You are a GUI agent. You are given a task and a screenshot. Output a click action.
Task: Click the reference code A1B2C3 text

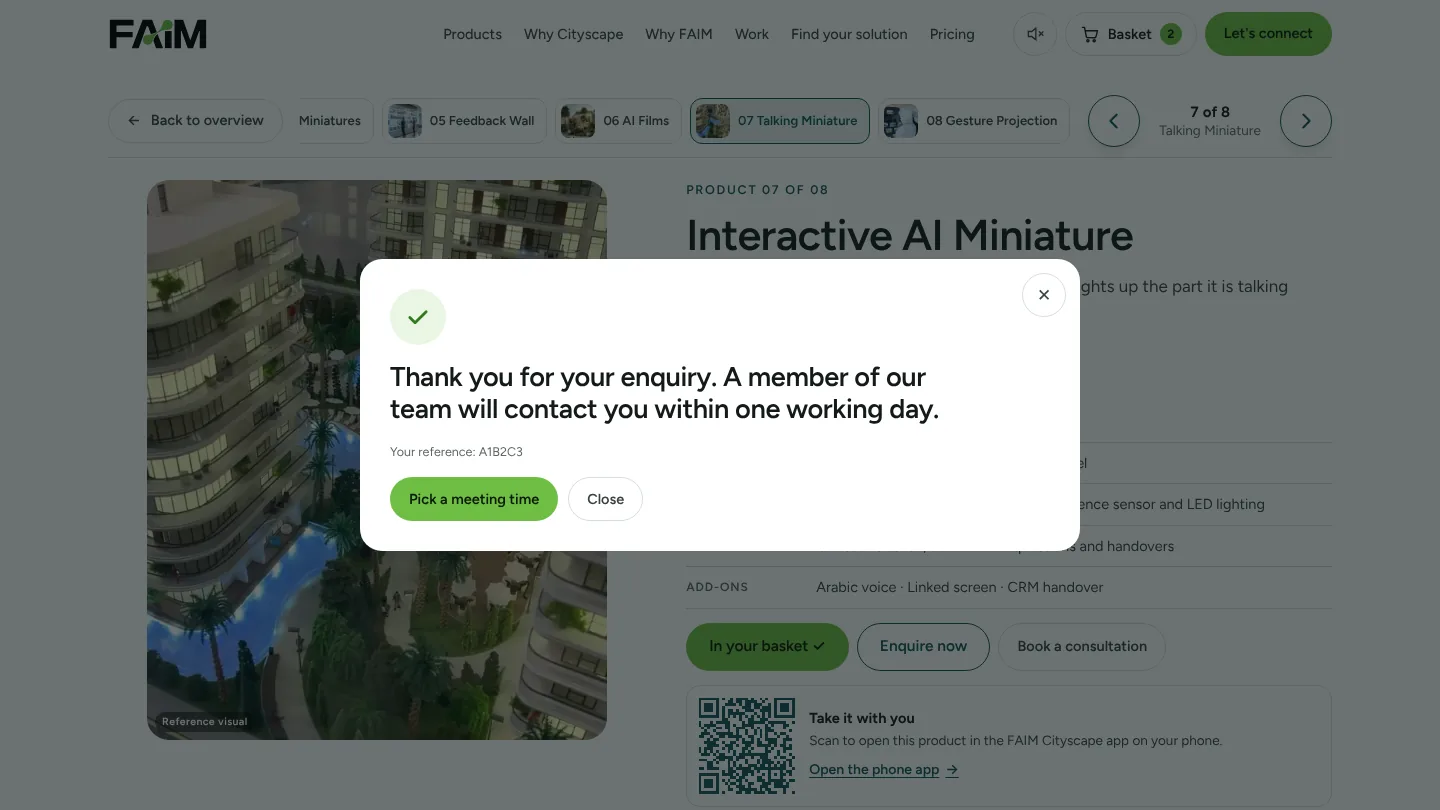tap(500, 452)
